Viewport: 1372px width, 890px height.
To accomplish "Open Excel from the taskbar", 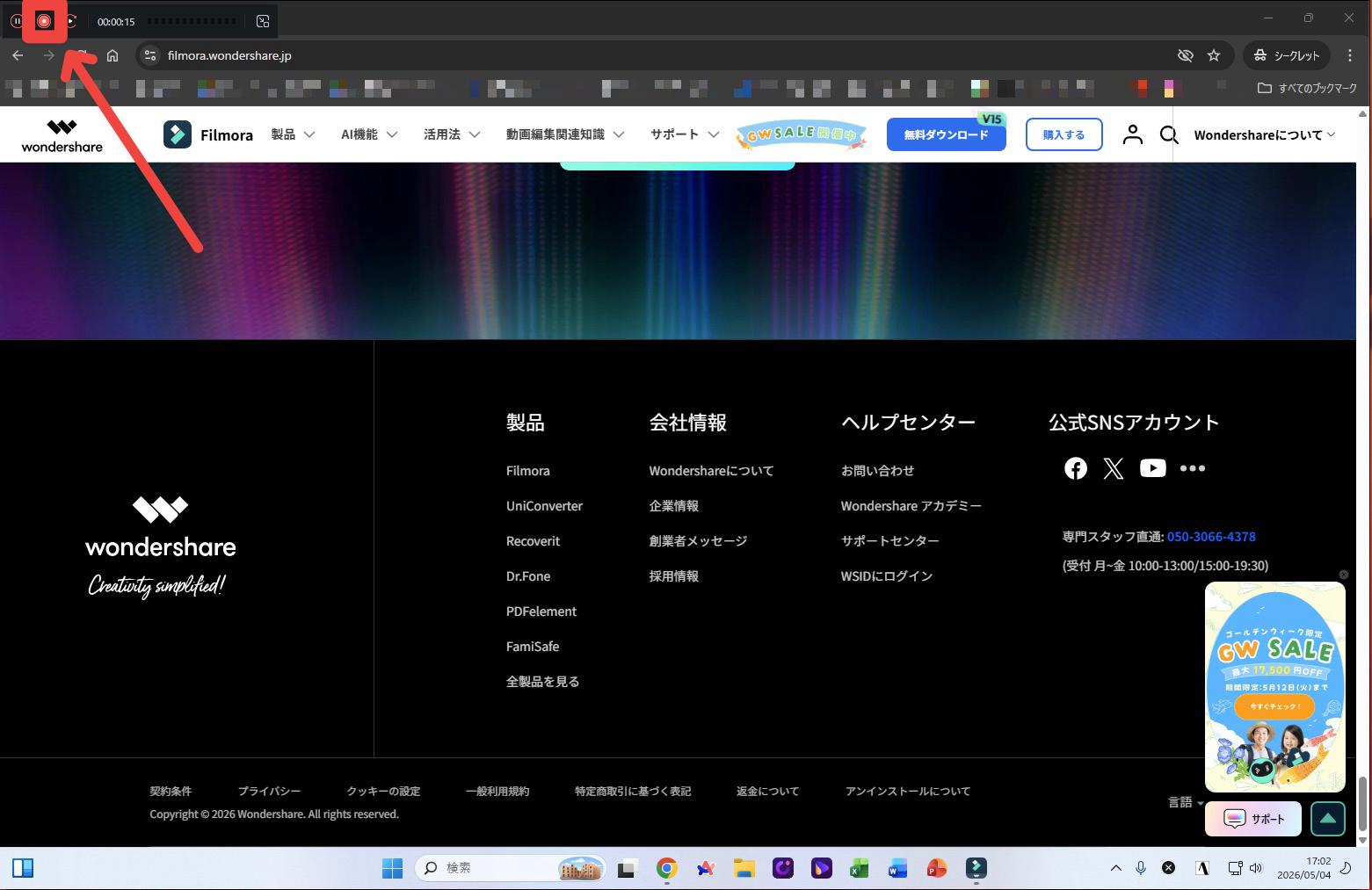I will click(x=859, y=868).
